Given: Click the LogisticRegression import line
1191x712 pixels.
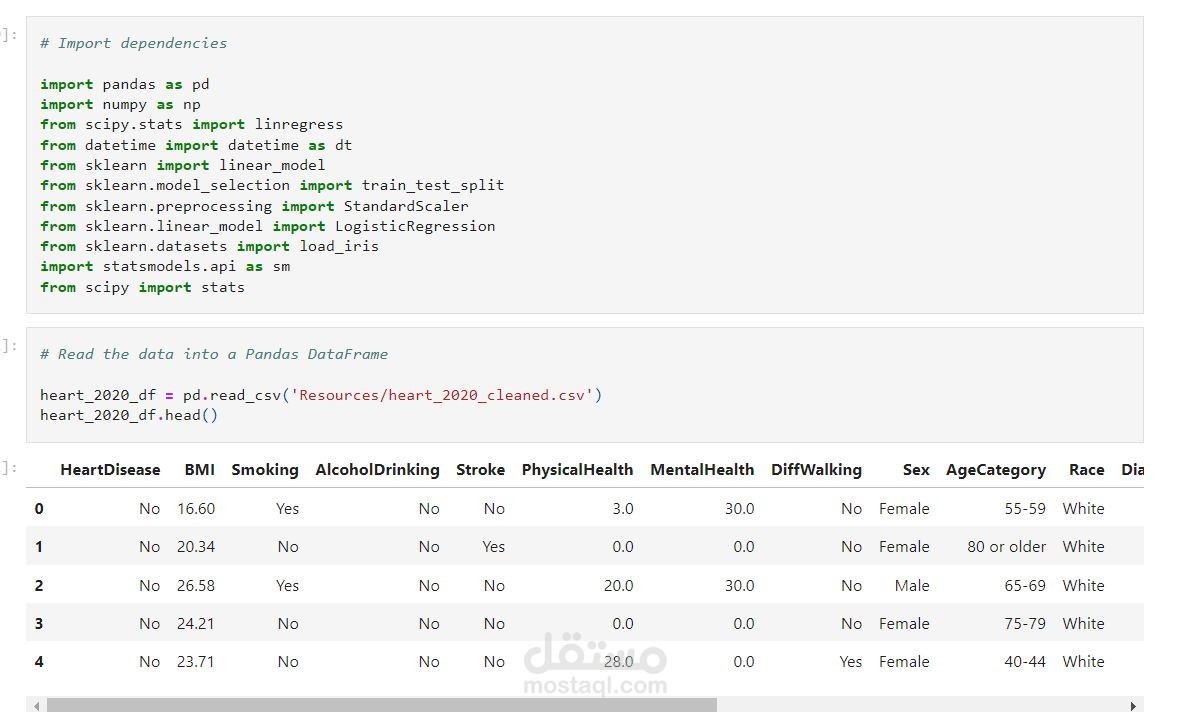Looking at the screenshot, I should click(267, 226).
